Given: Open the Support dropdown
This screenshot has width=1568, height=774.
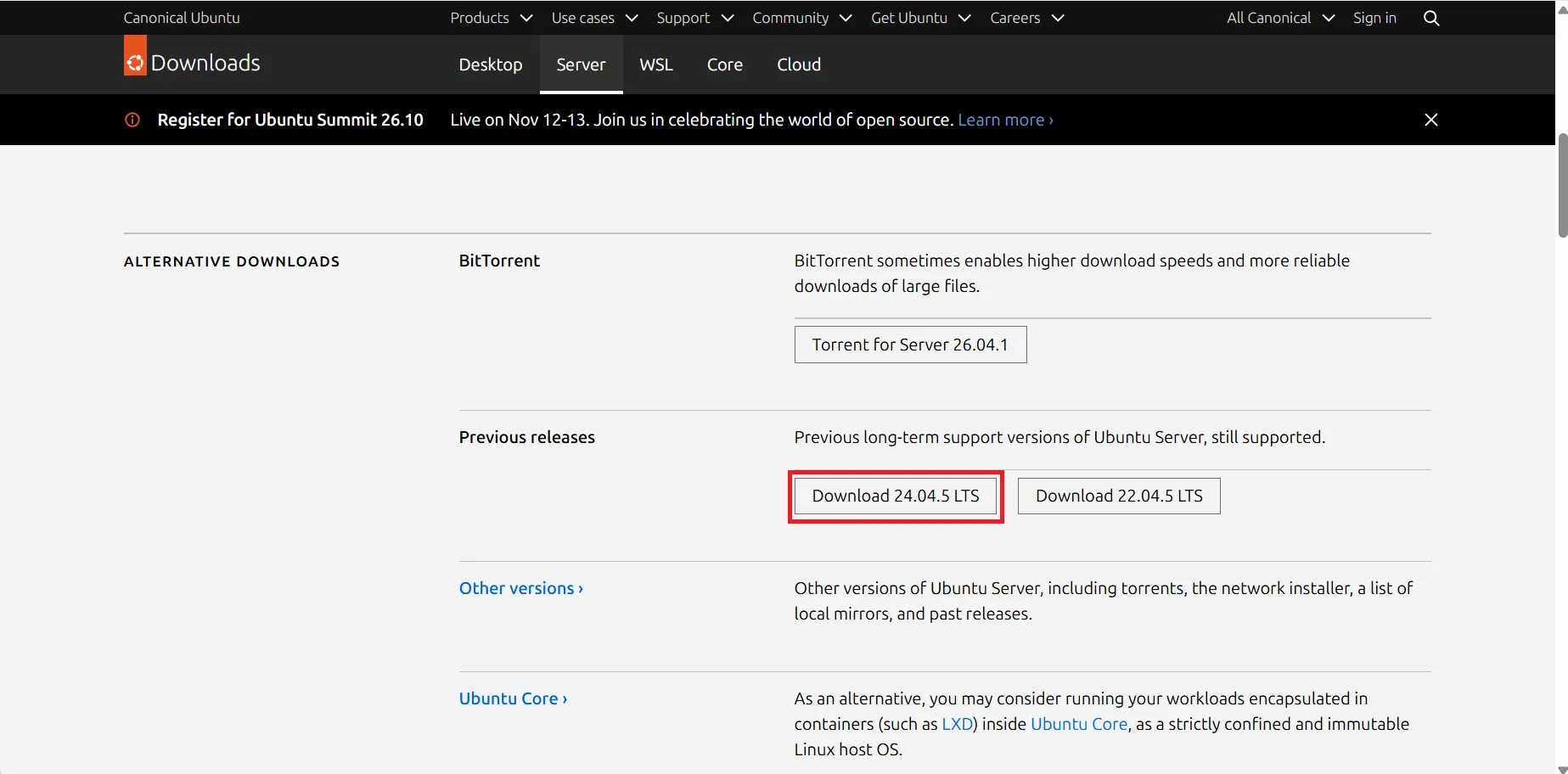Looking at the screenshot, I should pyautogui.click(x=695, y=18).
